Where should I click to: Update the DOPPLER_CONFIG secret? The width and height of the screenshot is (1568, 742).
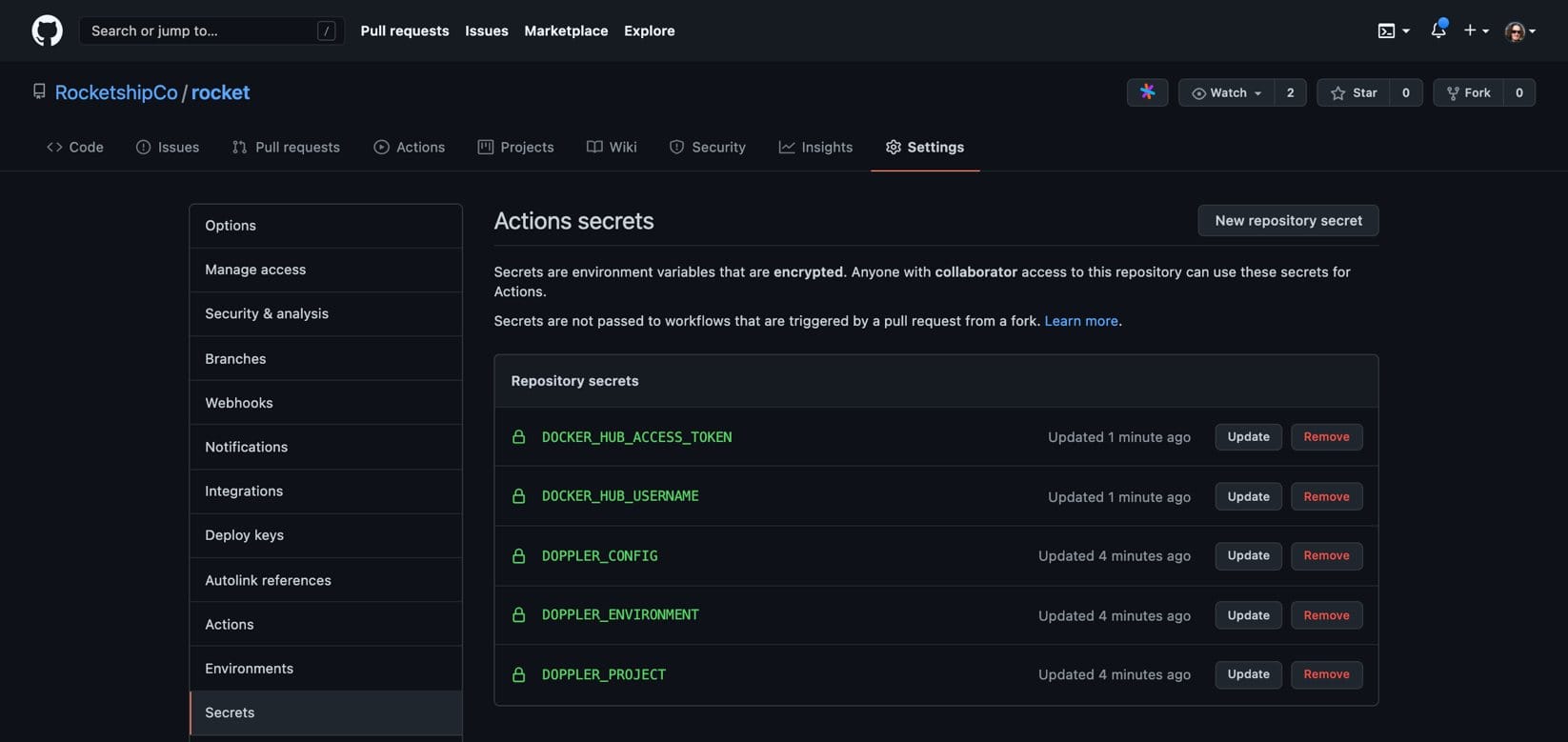point(1248,555)
